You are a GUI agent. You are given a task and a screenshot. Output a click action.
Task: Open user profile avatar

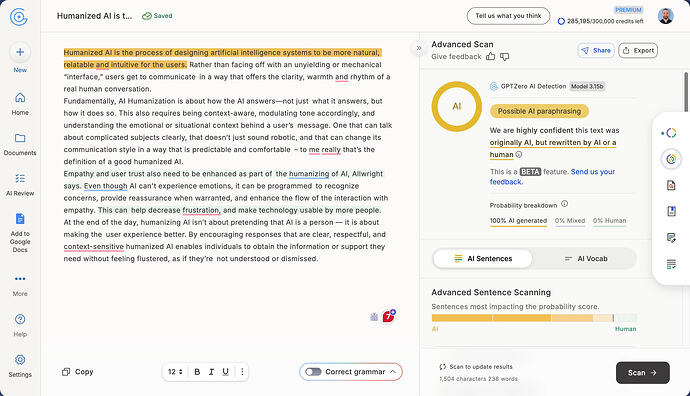tap(665, 16)
